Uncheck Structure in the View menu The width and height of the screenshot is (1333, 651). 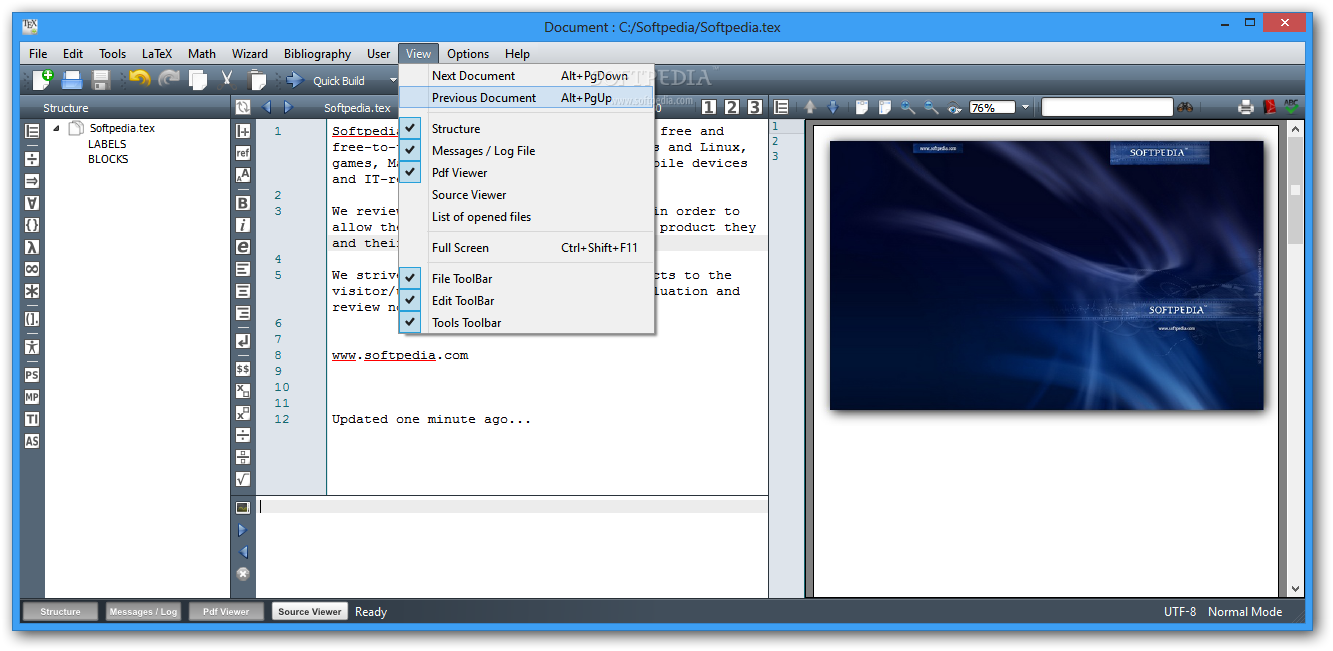pyautogui.click(x=456, y=129)
